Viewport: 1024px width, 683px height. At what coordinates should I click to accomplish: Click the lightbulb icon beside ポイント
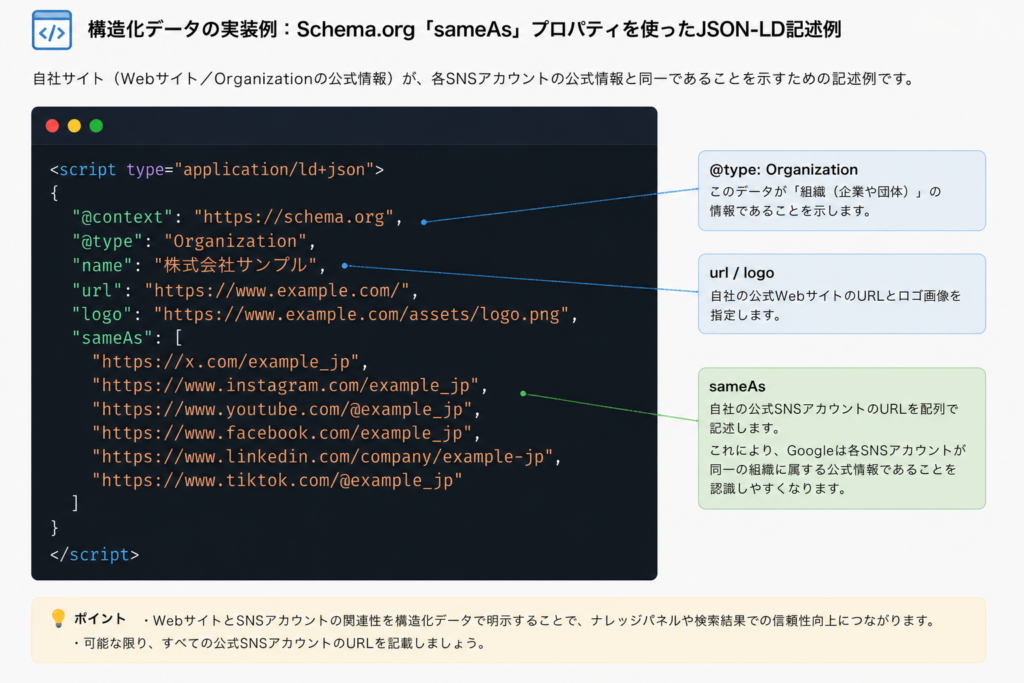(x=58, y=618)
